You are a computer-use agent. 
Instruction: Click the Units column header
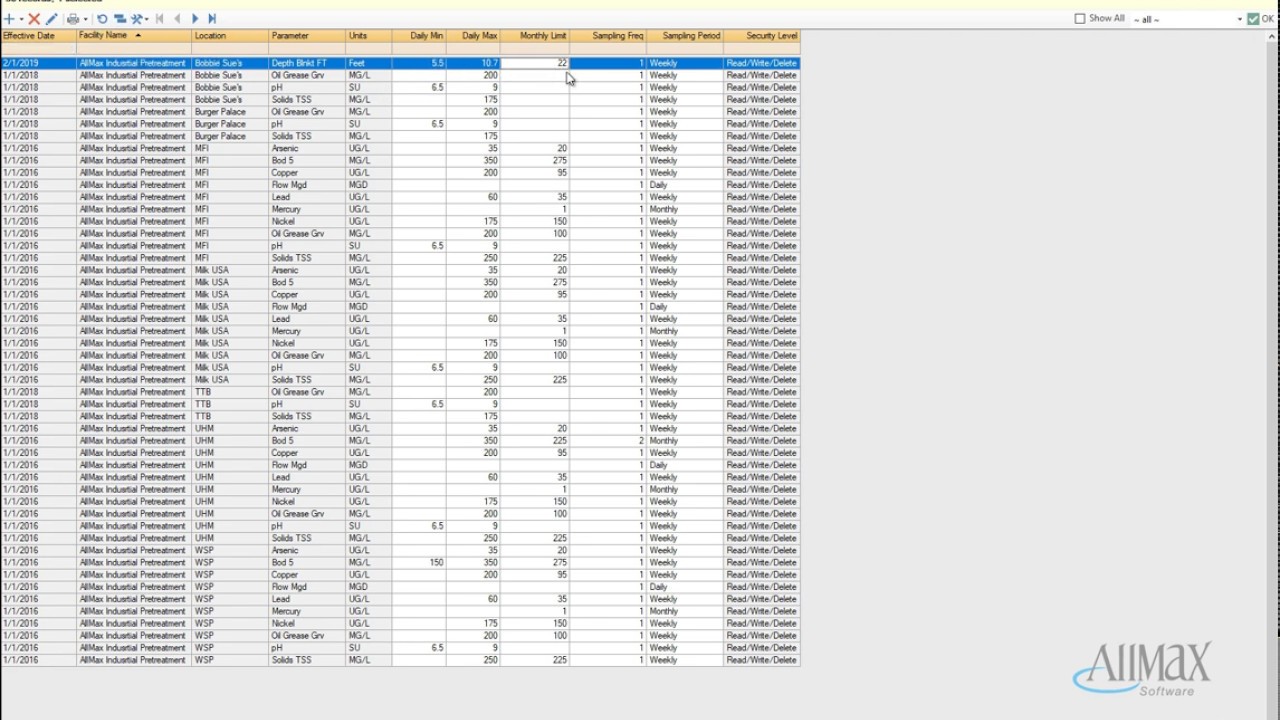[368, 36]
